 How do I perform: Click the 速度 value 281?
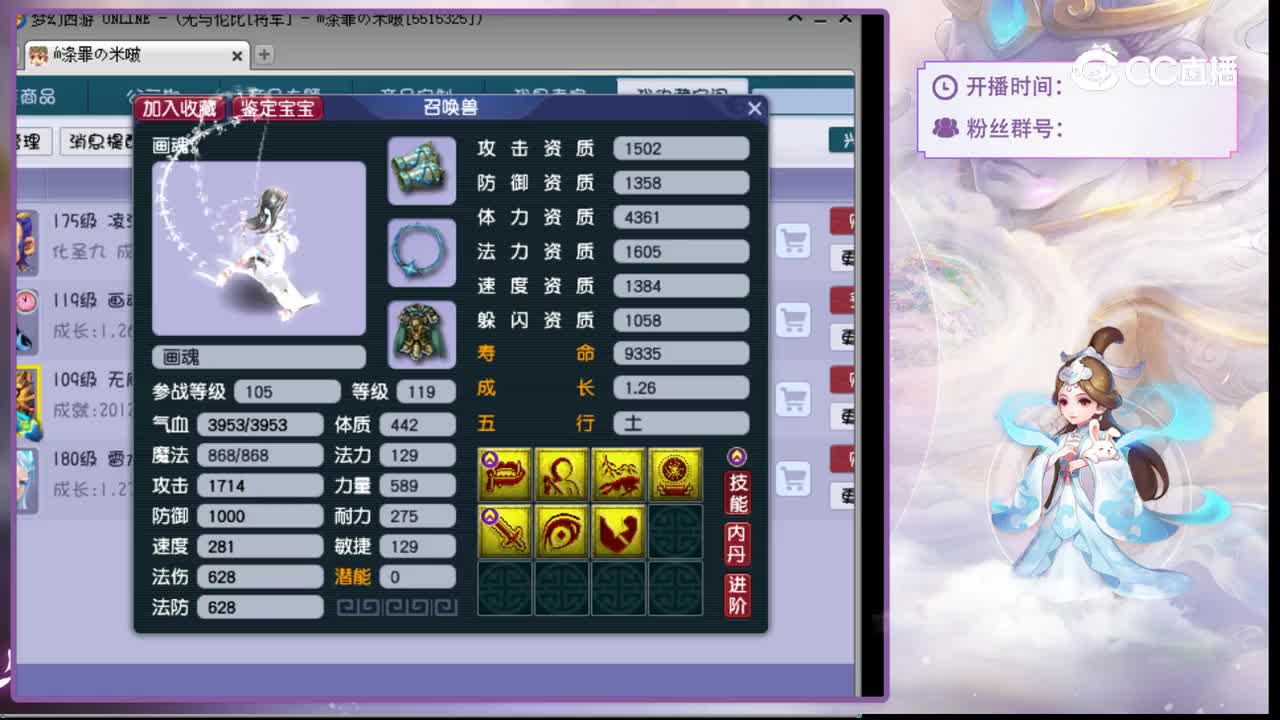click(x=260, y=546)
